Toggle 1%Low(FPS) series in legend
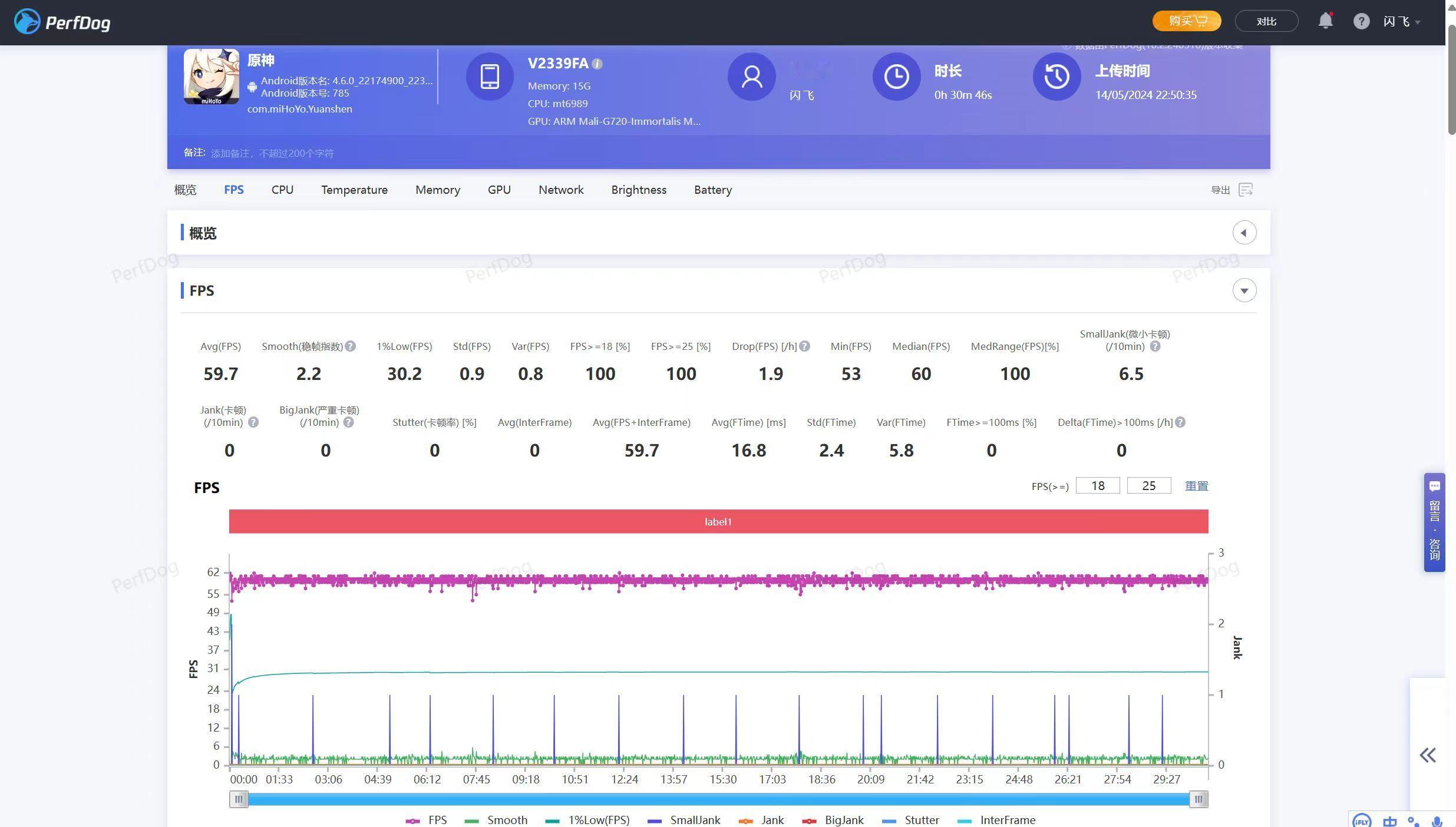Screen dimensions: 1456x827 coord(587,820)
